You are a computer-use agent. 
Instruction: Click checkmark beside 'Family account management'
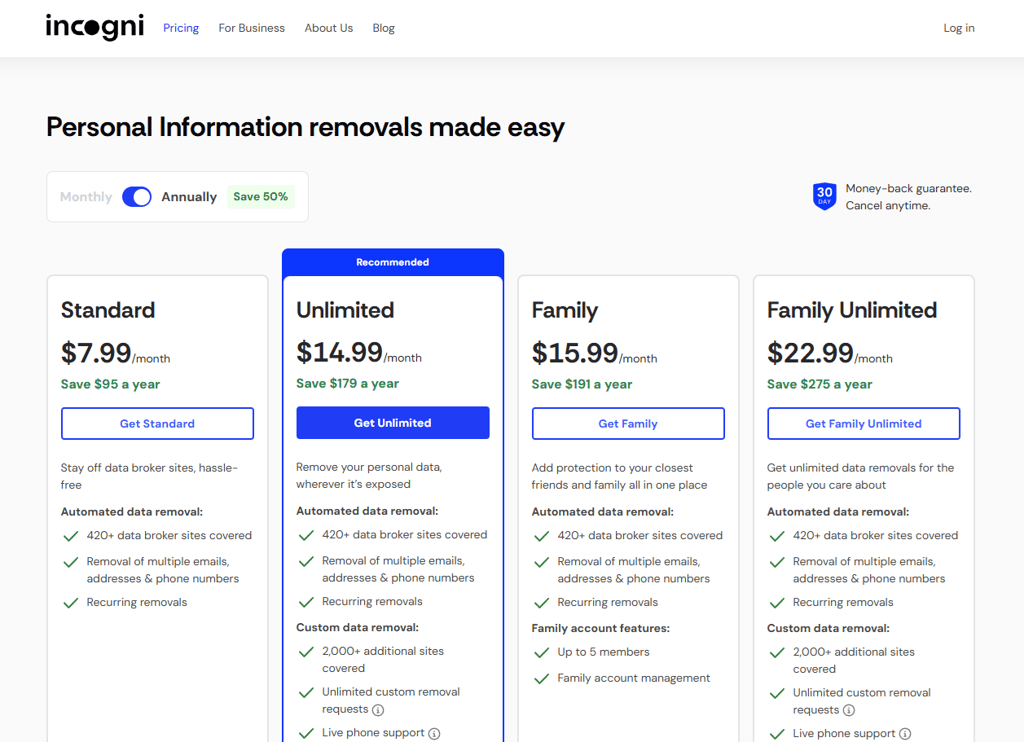point(541,679)
